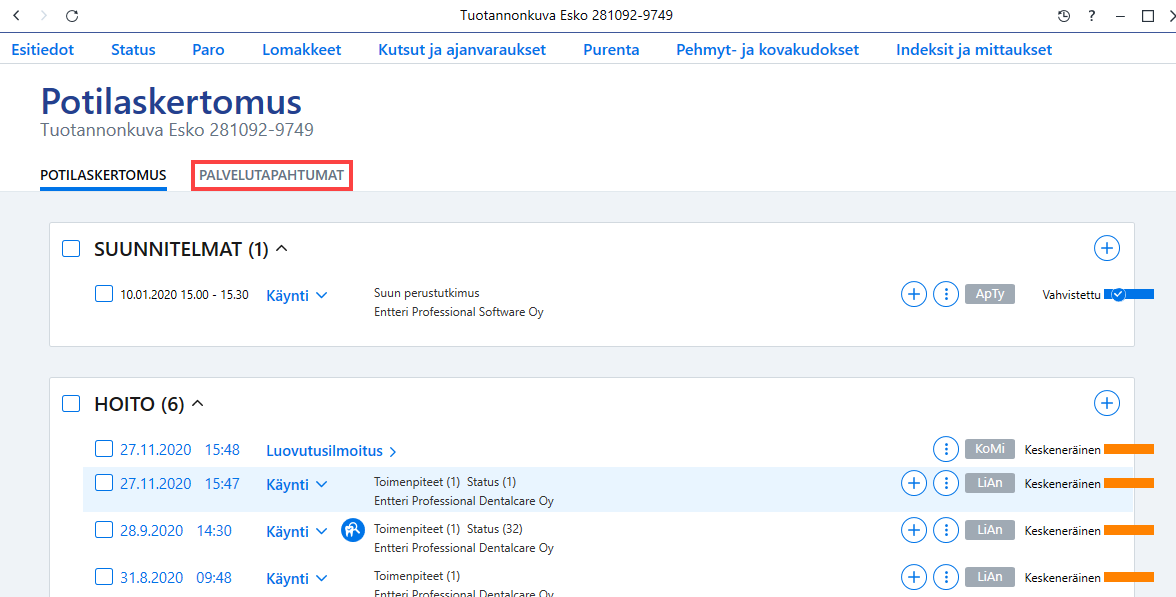This screenshot has height=597, width=1176.
Task: Open Purenta menu
Action: [611, 50]
